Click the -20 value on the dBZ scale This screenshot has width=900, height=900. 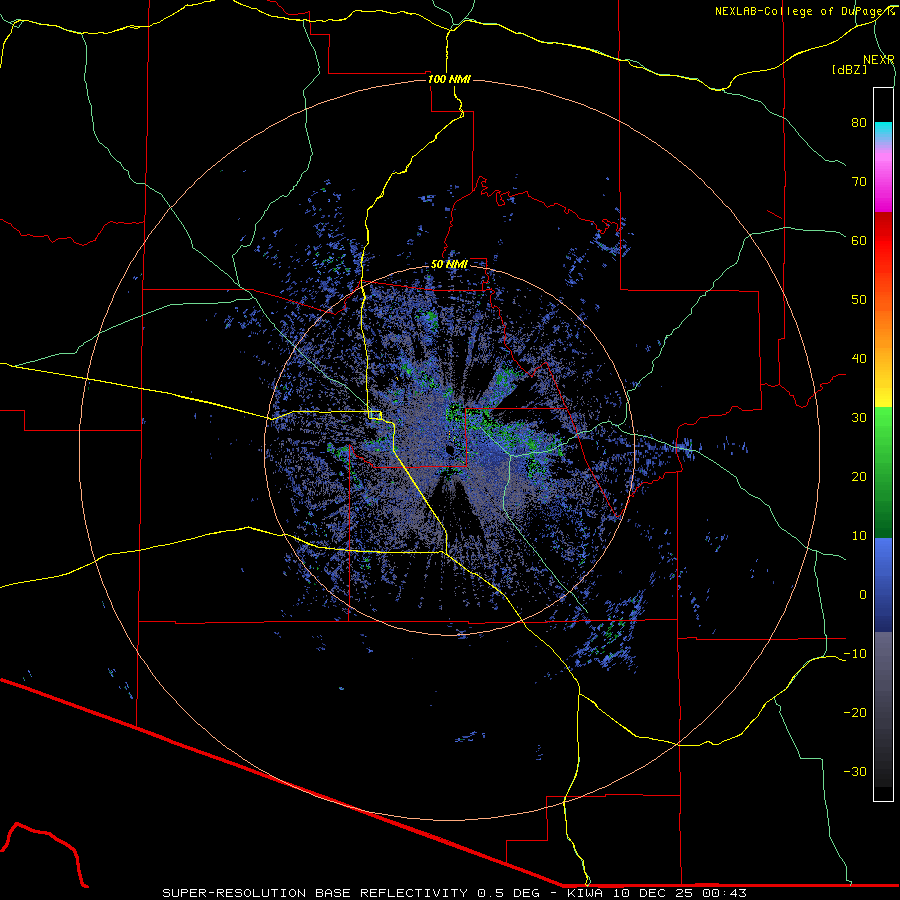[x=855, y=712]
